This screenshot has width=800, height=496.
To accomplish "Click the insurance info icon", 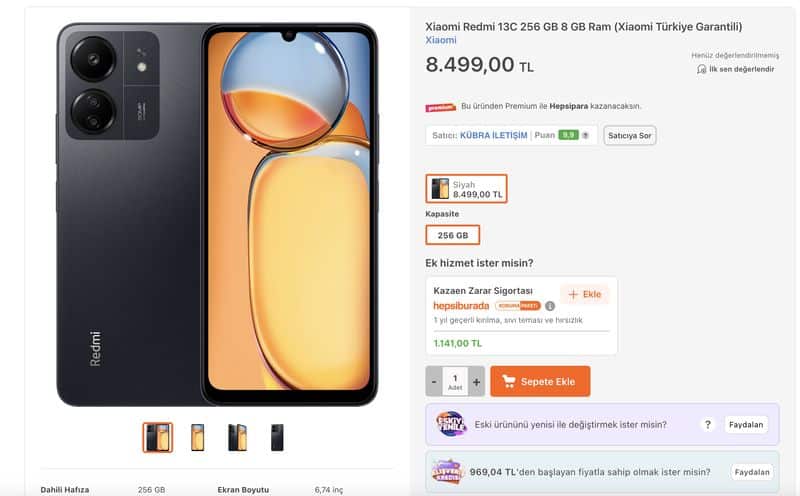I will 549,306.
